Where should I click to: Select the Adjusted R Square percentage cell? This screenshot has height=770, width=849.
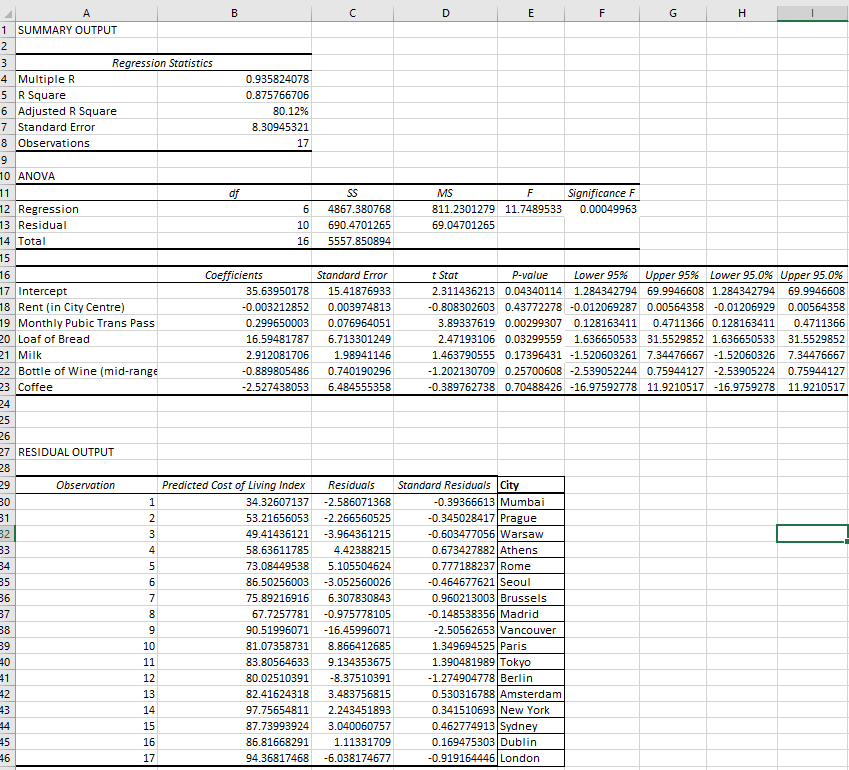tap(233, 111)
